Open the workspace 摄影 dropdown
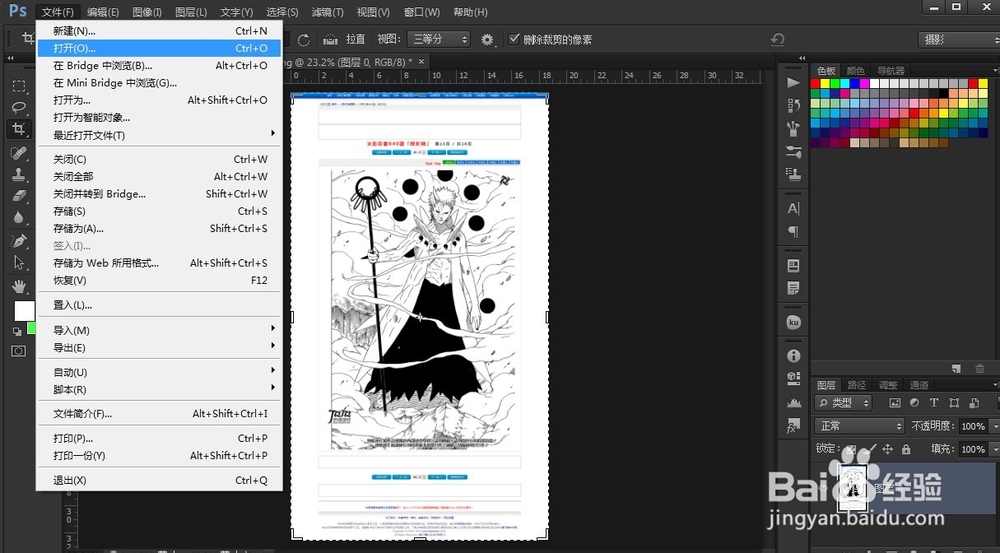Screen dimensions: 1000x553 pos(959,40)
